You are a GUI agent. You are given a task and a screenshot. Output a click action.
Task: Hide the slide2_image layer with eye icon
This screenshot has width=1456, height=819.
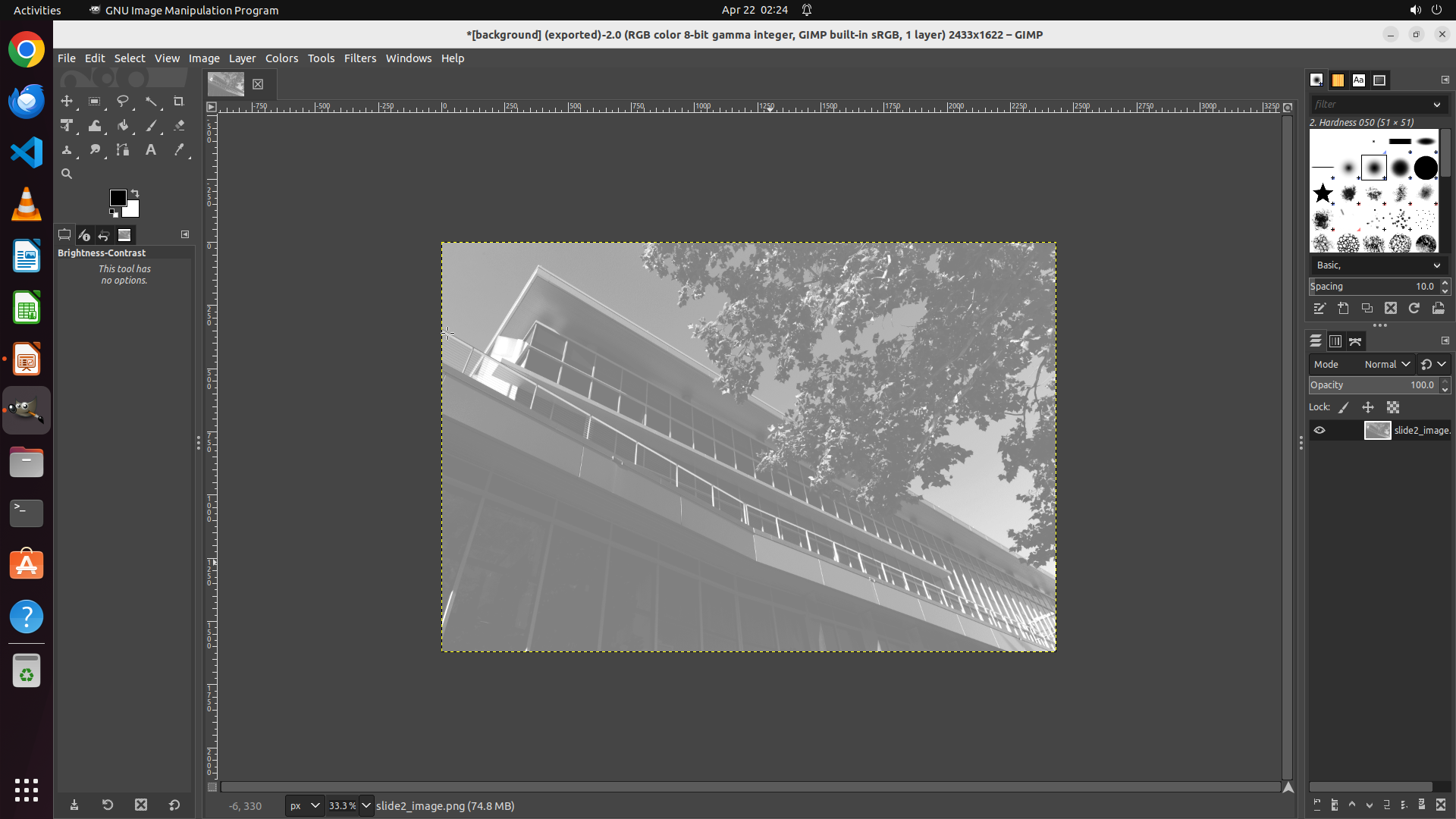[1319, 431]
